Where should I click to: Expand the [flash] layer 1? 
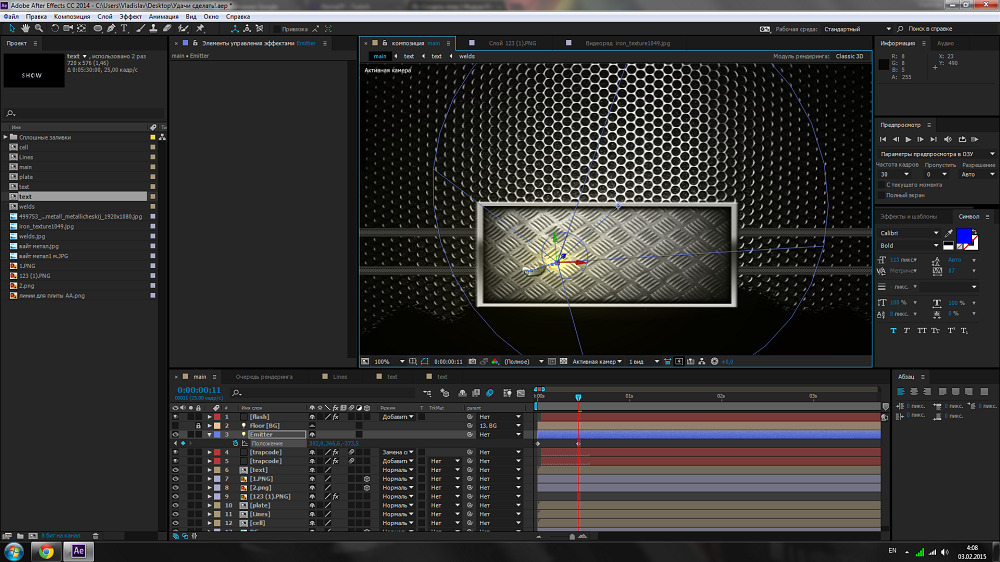coord(209,417)
